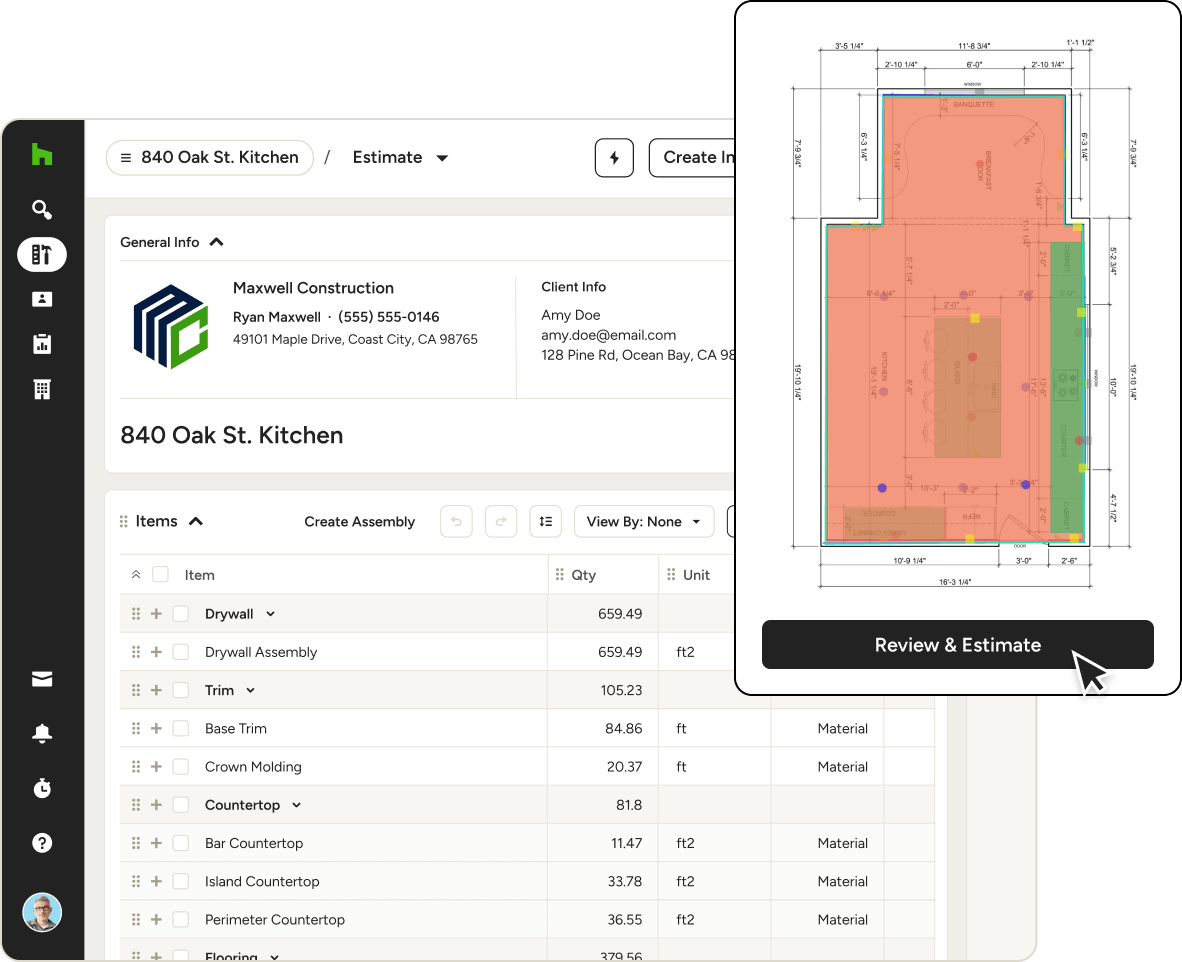Open notifications bell in sidebar
The image size is (1182, 962).
pyautogui.click(x=41, y=734)
